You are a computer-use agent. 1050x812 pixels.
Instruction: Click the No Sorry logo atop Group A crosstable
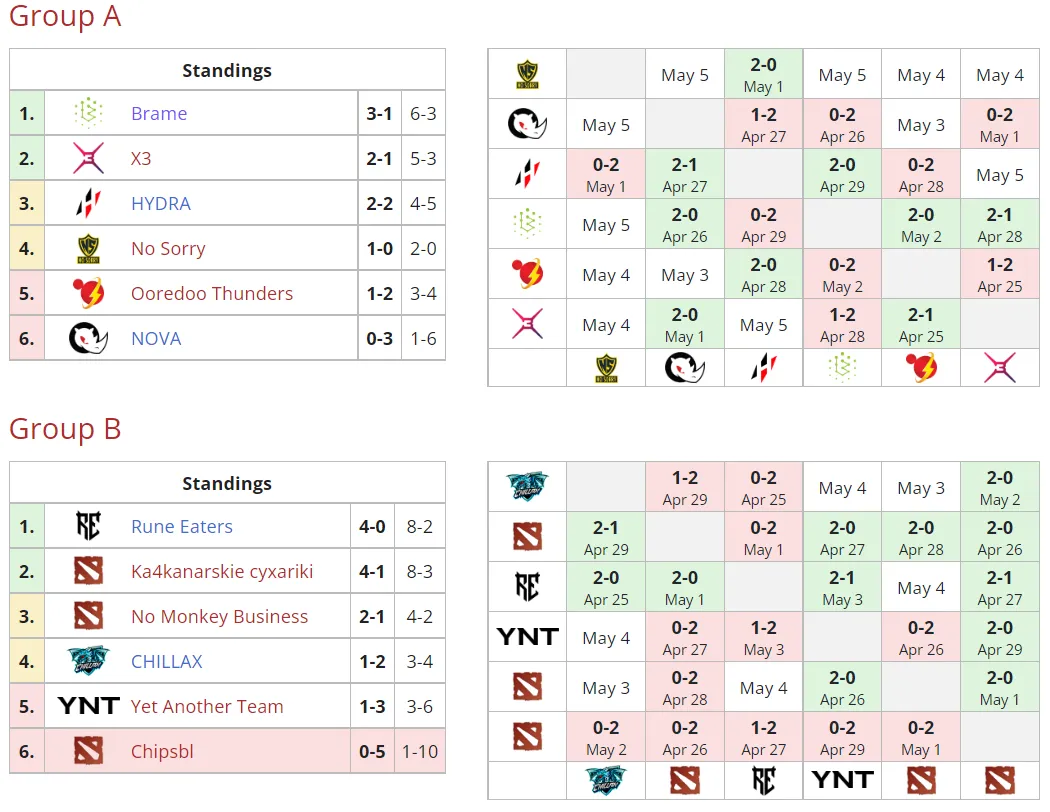click(x=528, y=75)
